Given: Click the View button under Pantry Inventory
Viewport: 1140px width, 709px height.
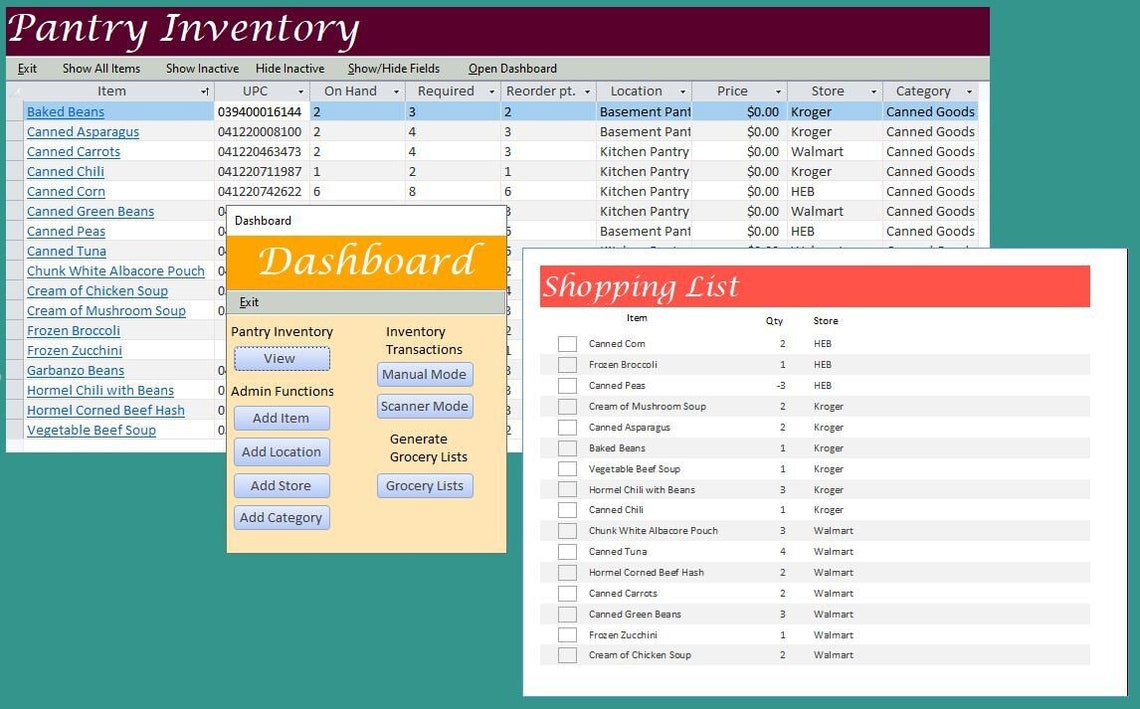Looking at the screenshot, I should point(281,358).
